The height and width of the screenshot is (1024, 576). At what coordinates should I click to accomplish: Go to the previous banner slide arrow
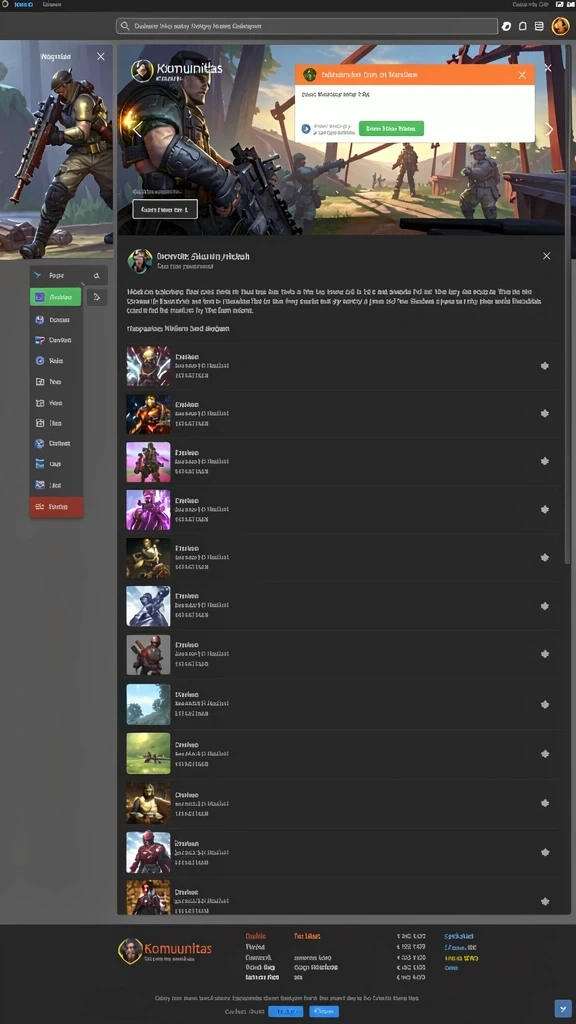(137, 129)
